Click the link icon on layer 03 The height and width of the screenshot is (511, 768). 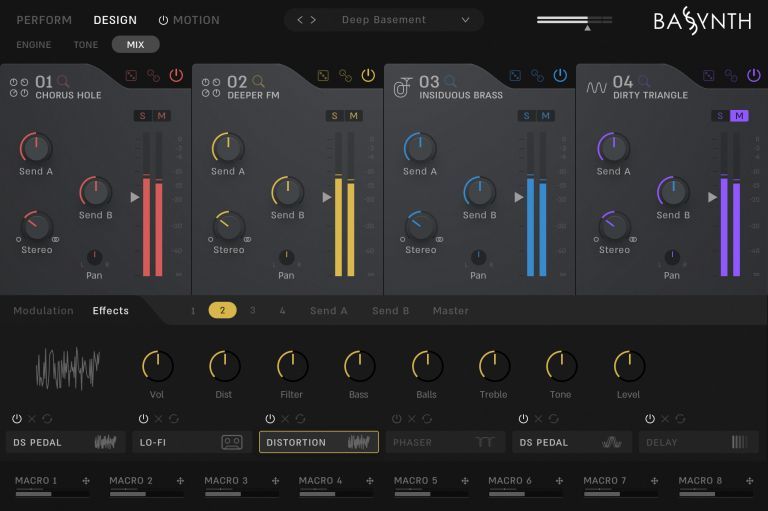[538, 76]
